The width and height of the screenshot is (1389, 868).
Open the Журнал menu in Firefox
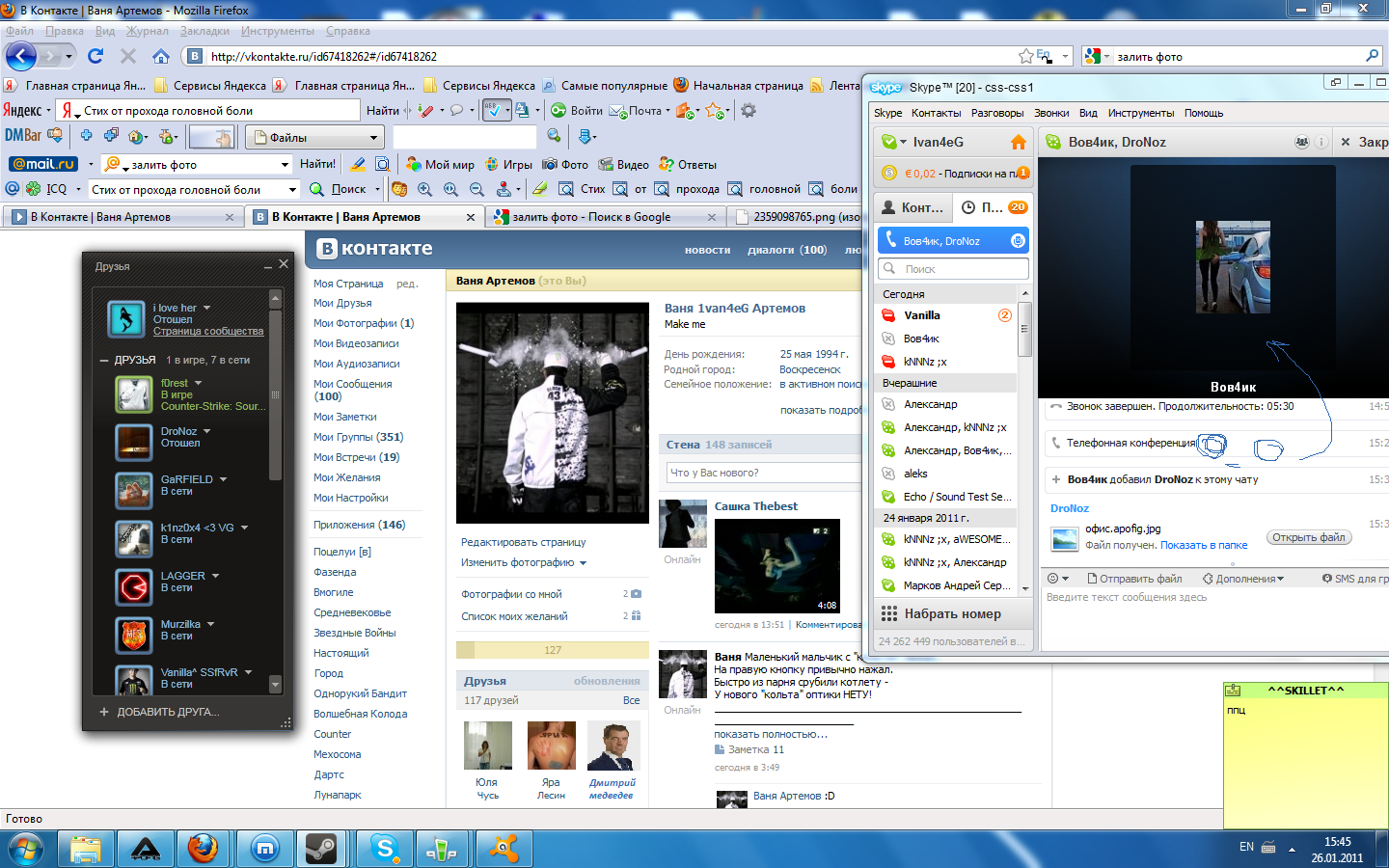point(148,31)
